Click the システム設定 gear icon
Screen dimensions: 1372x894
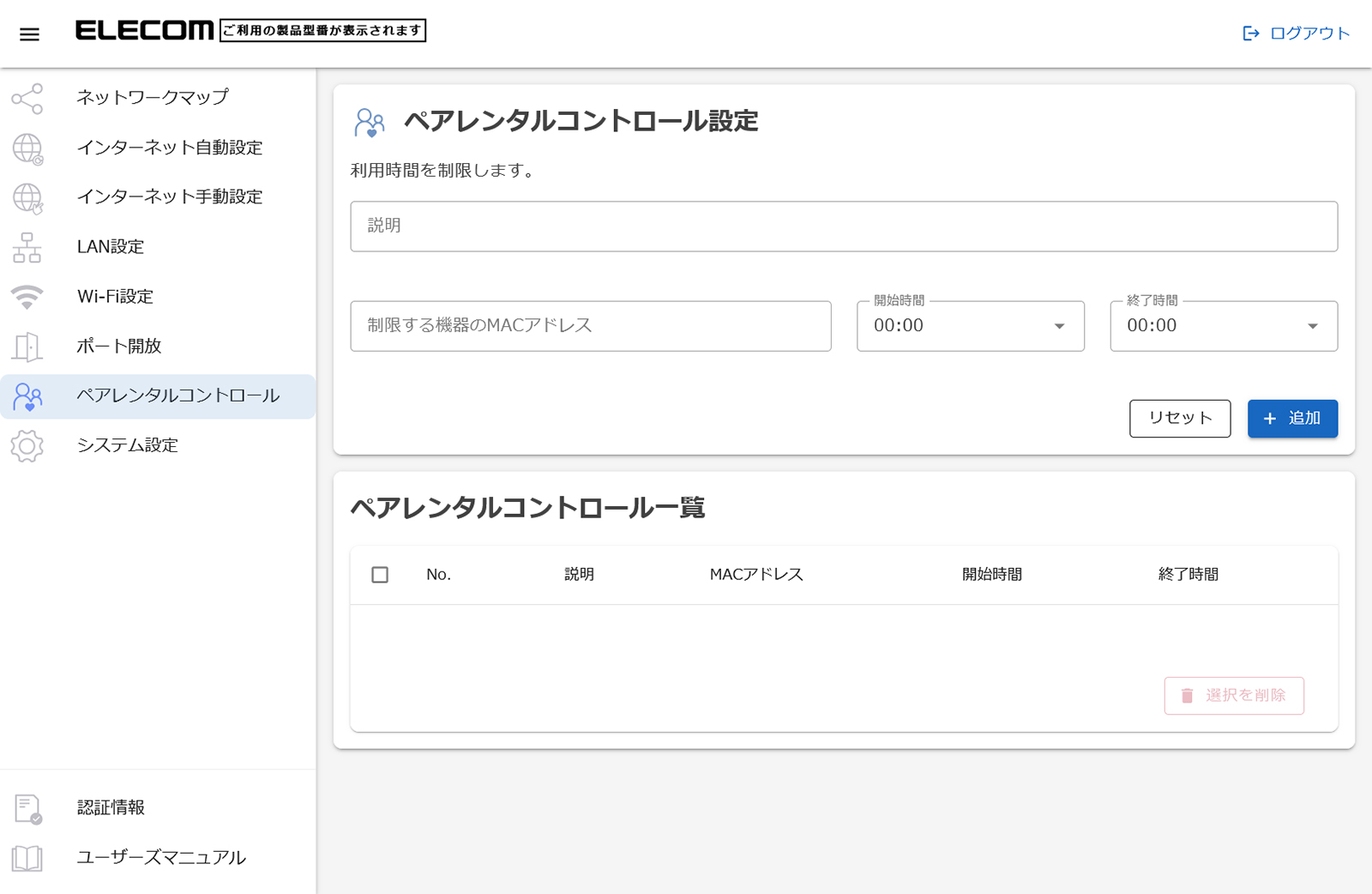(27, 446)
